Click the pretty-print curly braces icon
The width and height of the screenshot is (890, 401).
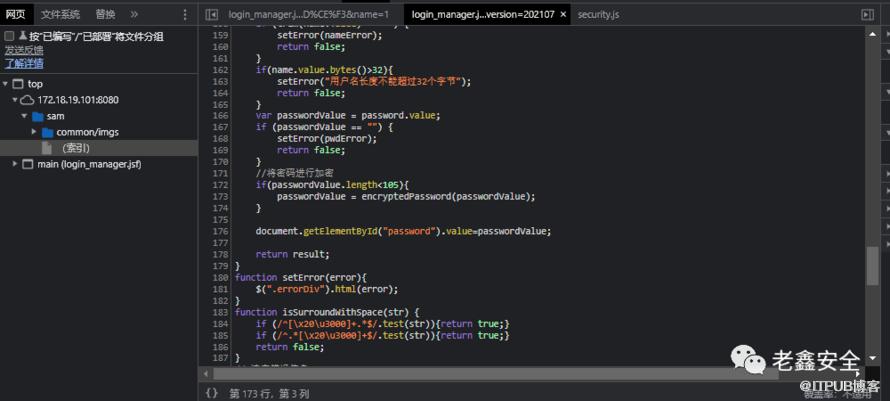212,394
